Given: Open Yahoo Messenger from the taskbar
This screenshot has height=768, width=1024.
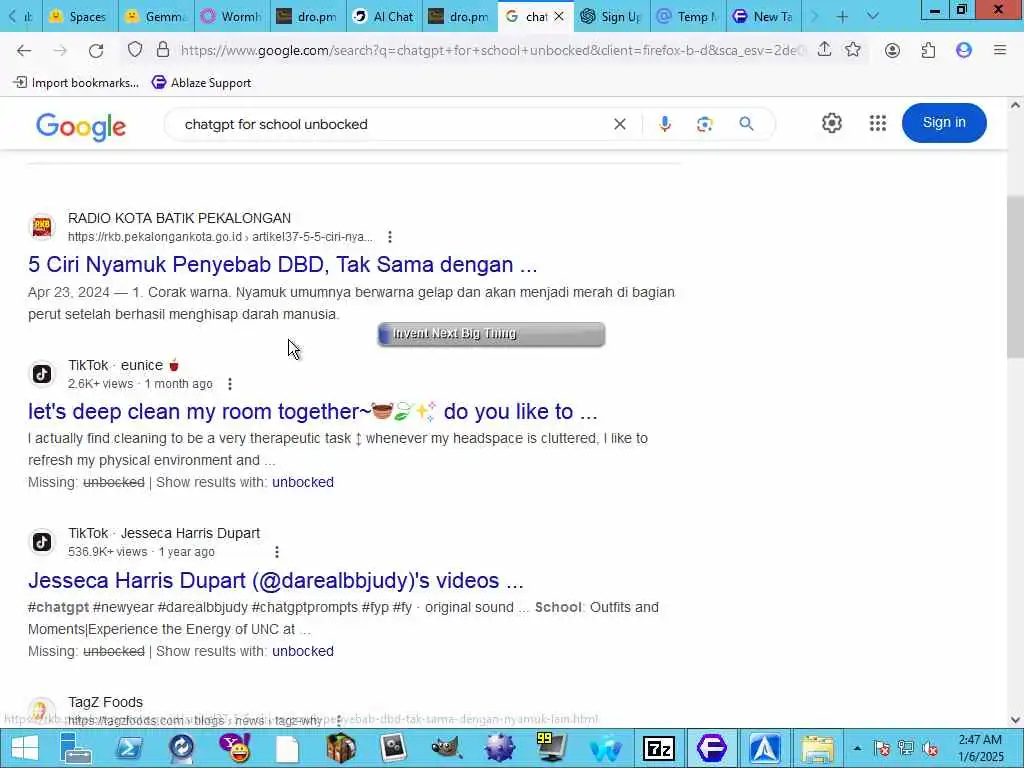Looking at the screenshot, I should click(x=235, y=748).
